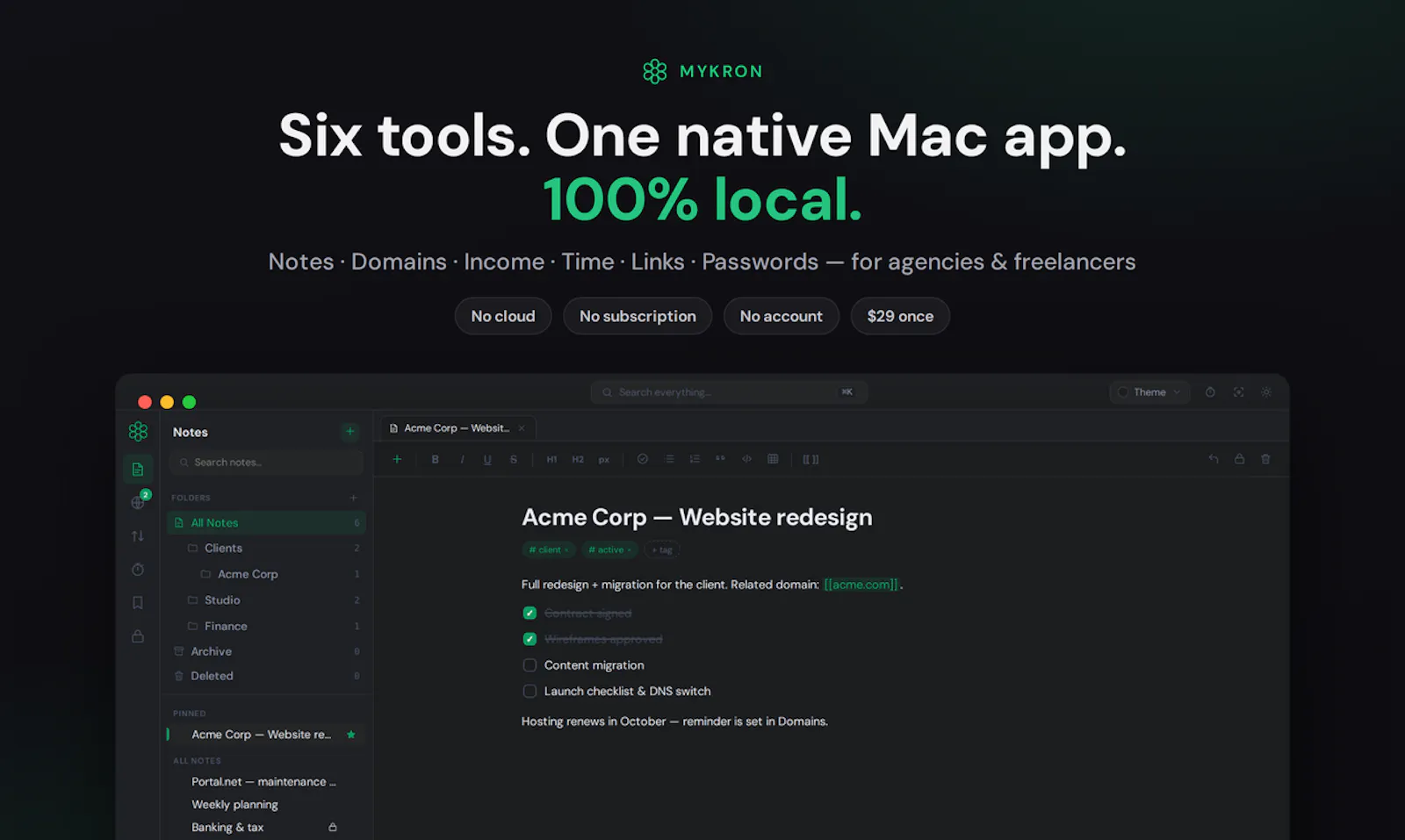Apply strikethrough formatting
Image resolution: width=1405 pixels, height=840 pixels.
tap(514, 459)
